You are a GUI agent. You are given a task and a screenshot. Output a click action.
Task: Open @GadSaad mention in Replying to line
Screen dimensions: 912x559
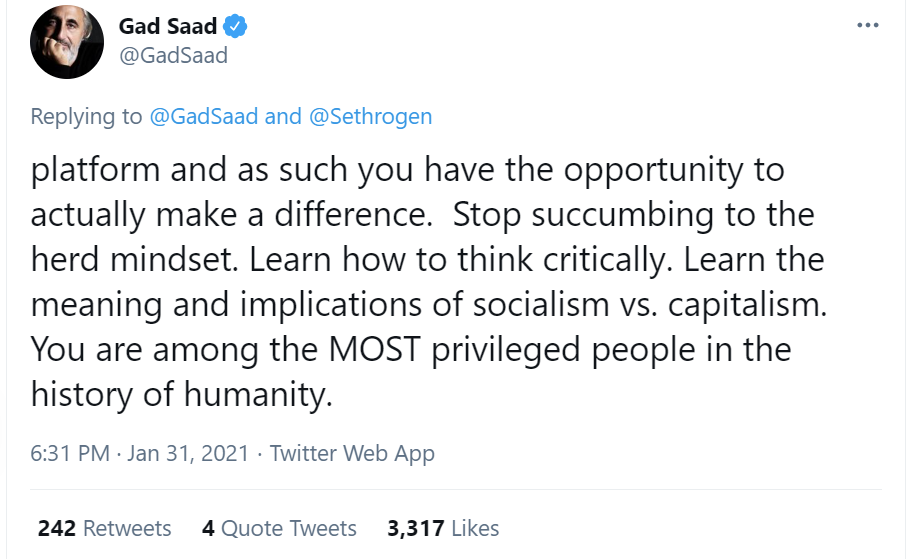tap(203, 116)
